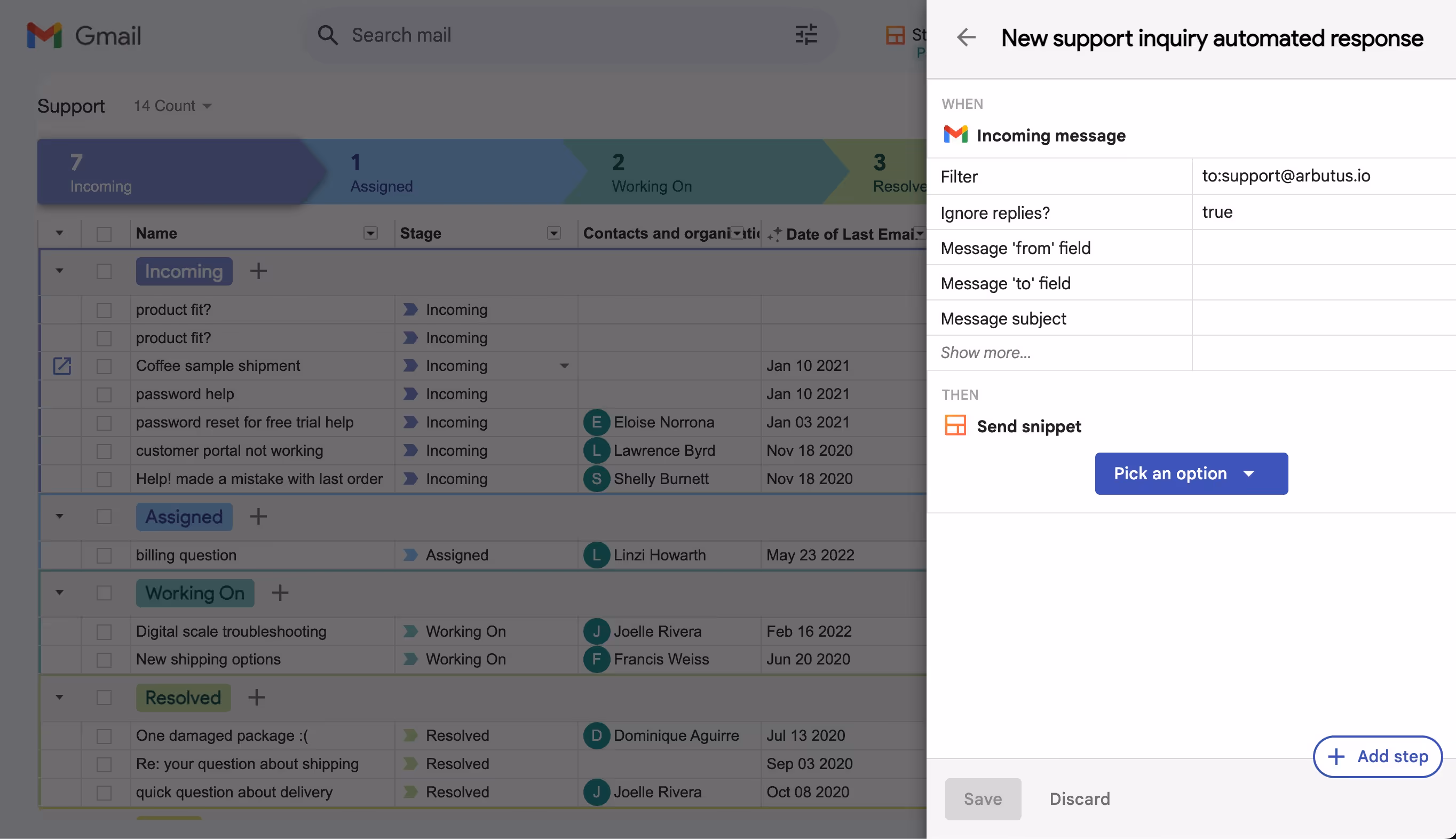The image size is (1456, 839).
Task: Click the Message subject value field
Action: pyautogui.click(x=1323, y=318)
